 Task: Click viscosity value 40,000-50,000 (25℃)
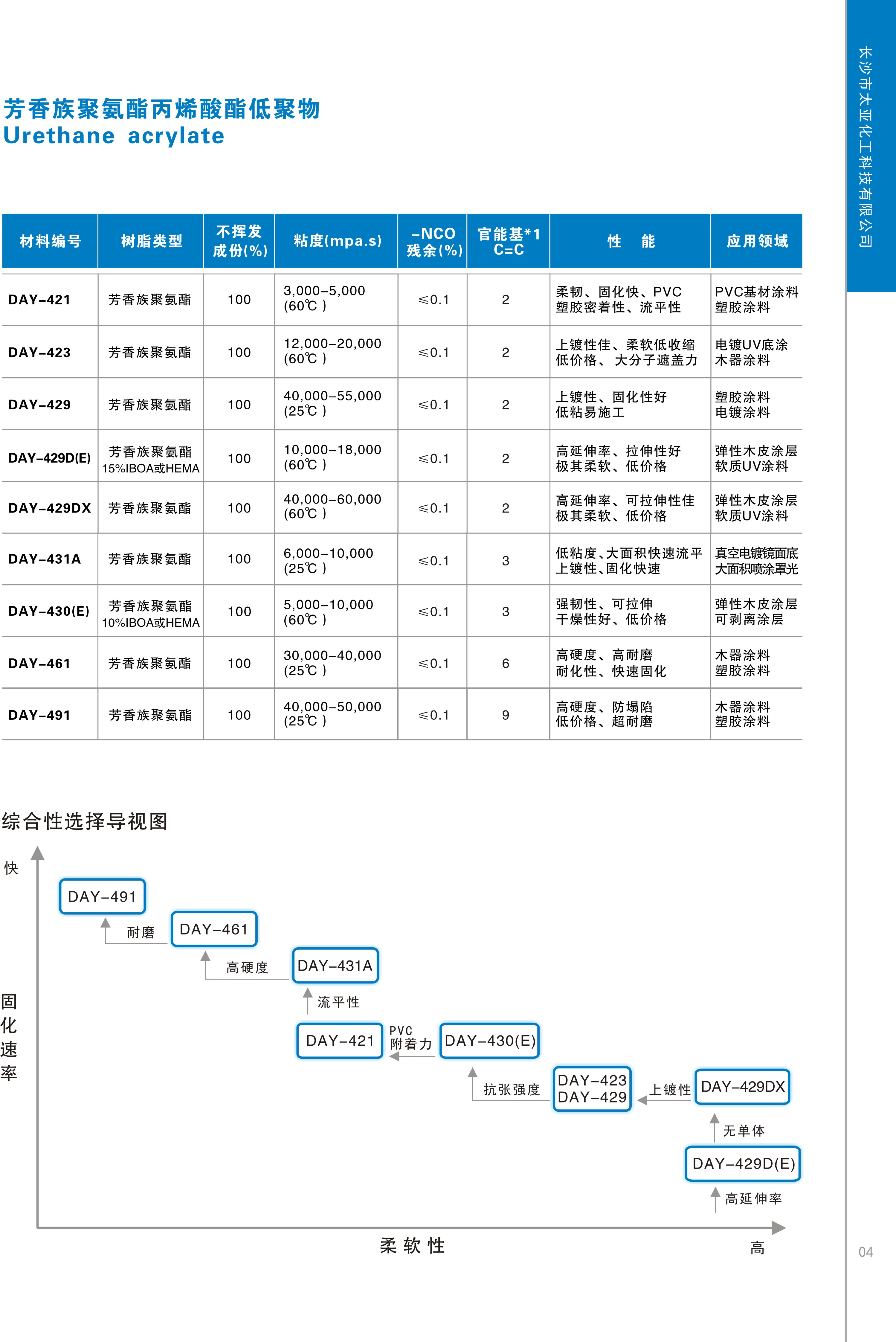332,713
